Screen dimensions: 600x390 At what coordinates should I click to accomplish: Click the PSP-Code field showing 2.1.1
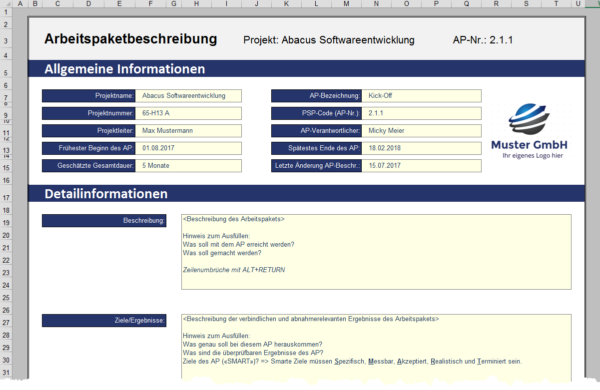(421, 113)
